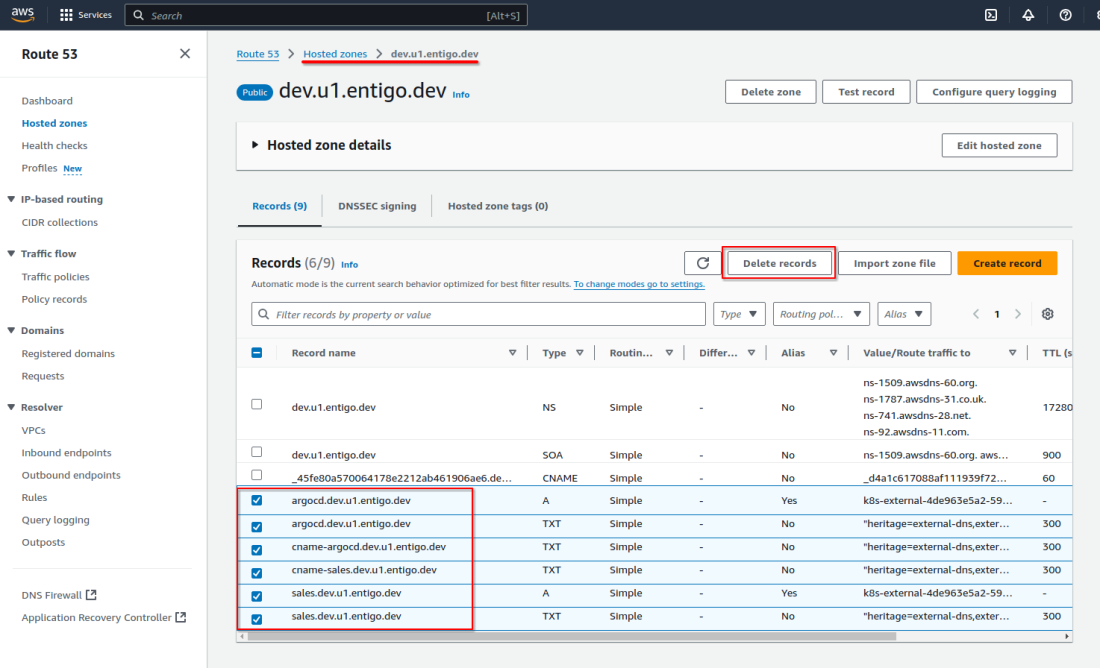Focus the top AWS search bar

(x=326, y=15)
